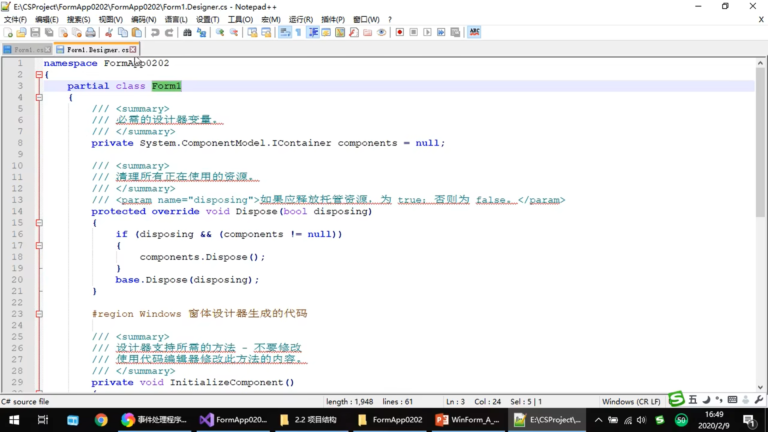Create a new file with the New icon

point(8,32)
